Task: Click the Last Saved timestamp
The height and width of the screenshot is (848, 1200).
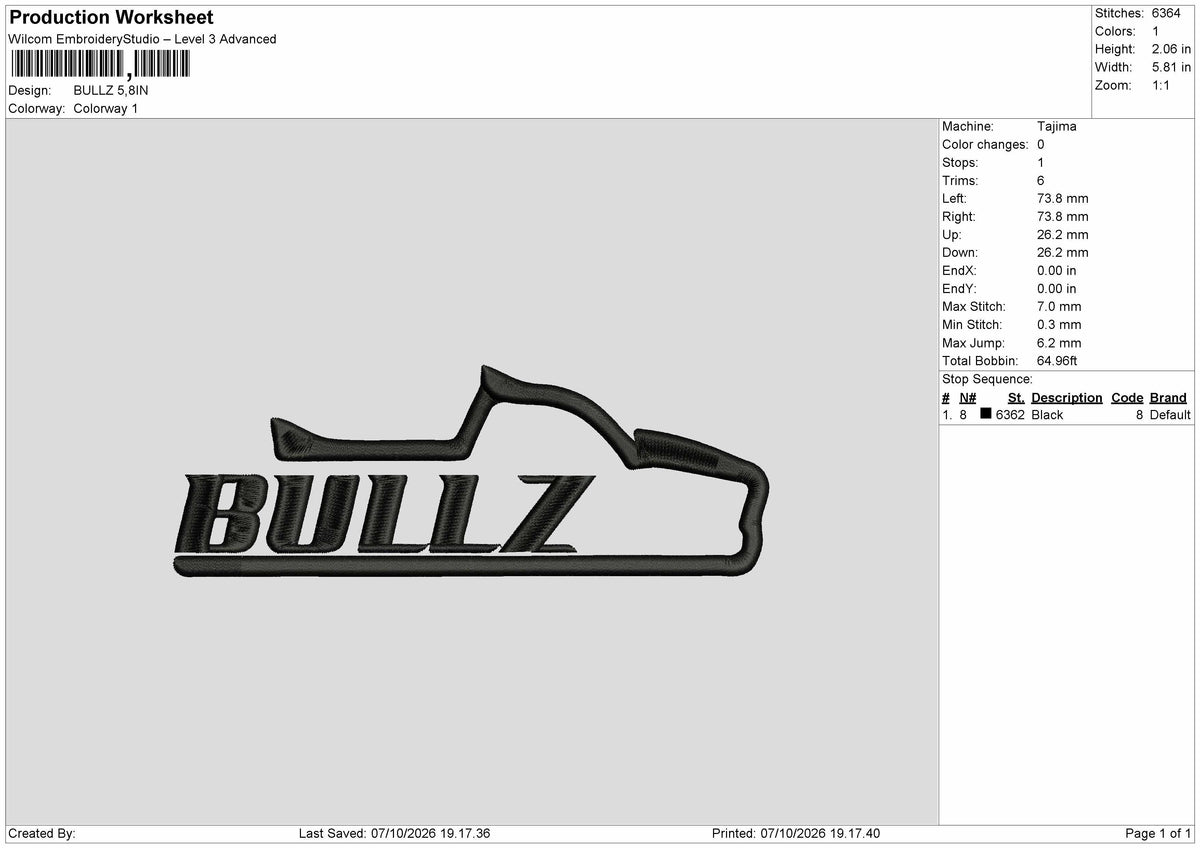Action: click(x=394, y=834)
